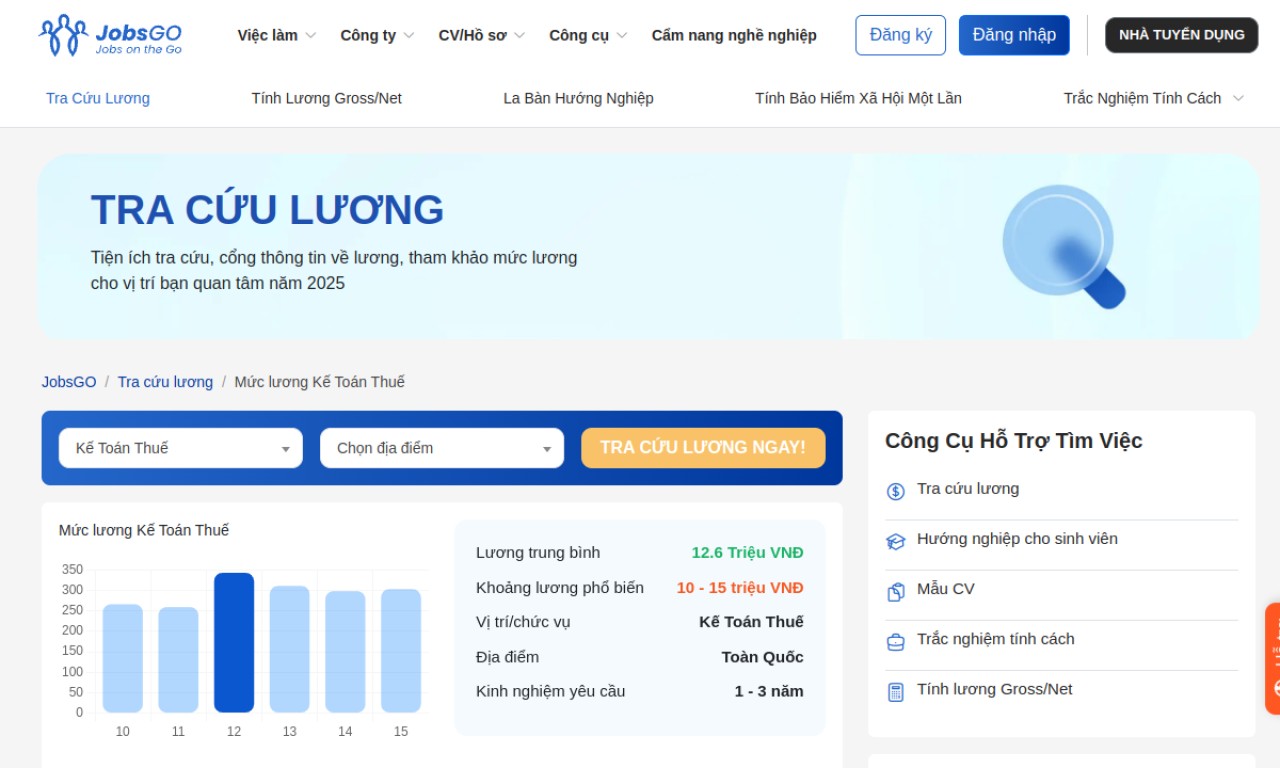The height and width of the screenshot is (768, 1280).
Task: Click the JobsGO logo
Action: 110,35
